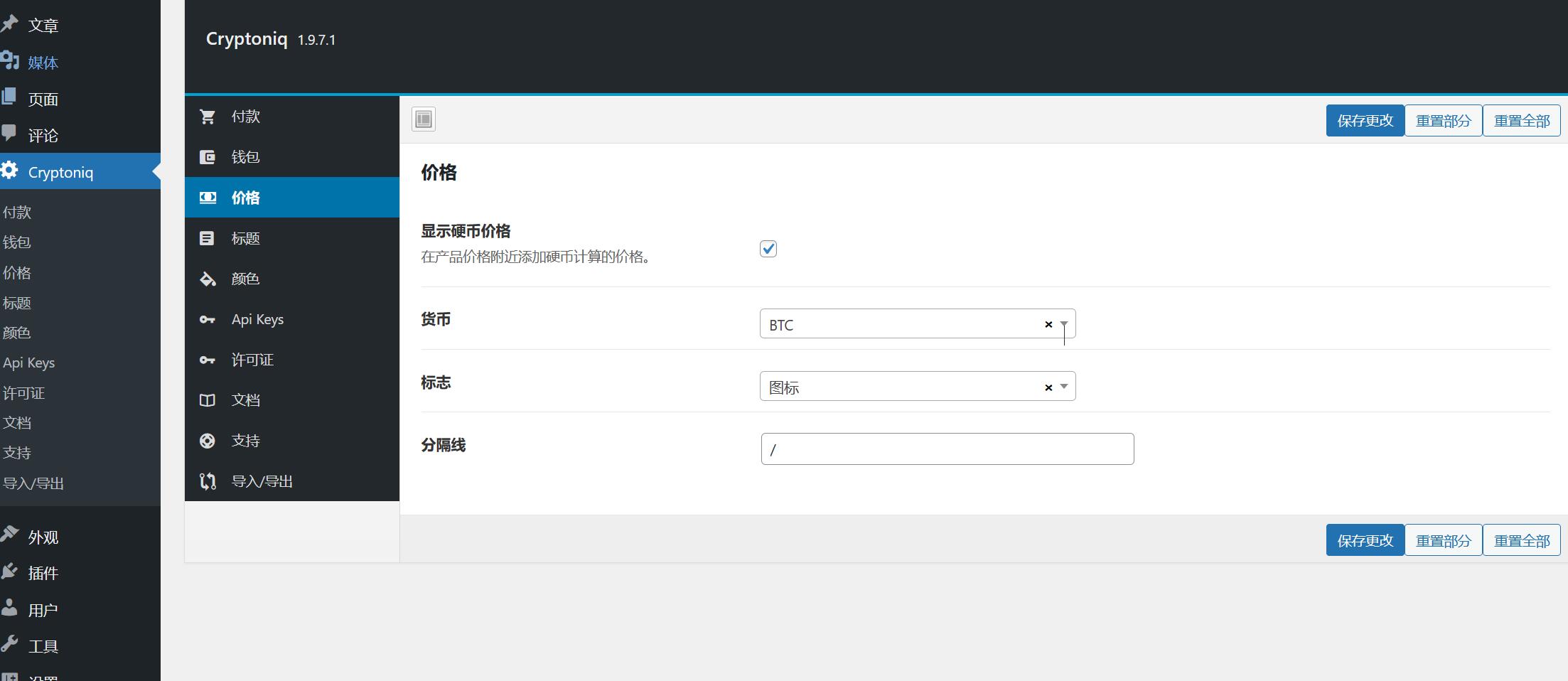
Task: Clear the 图标 selection with the x
Action: 1048,387
